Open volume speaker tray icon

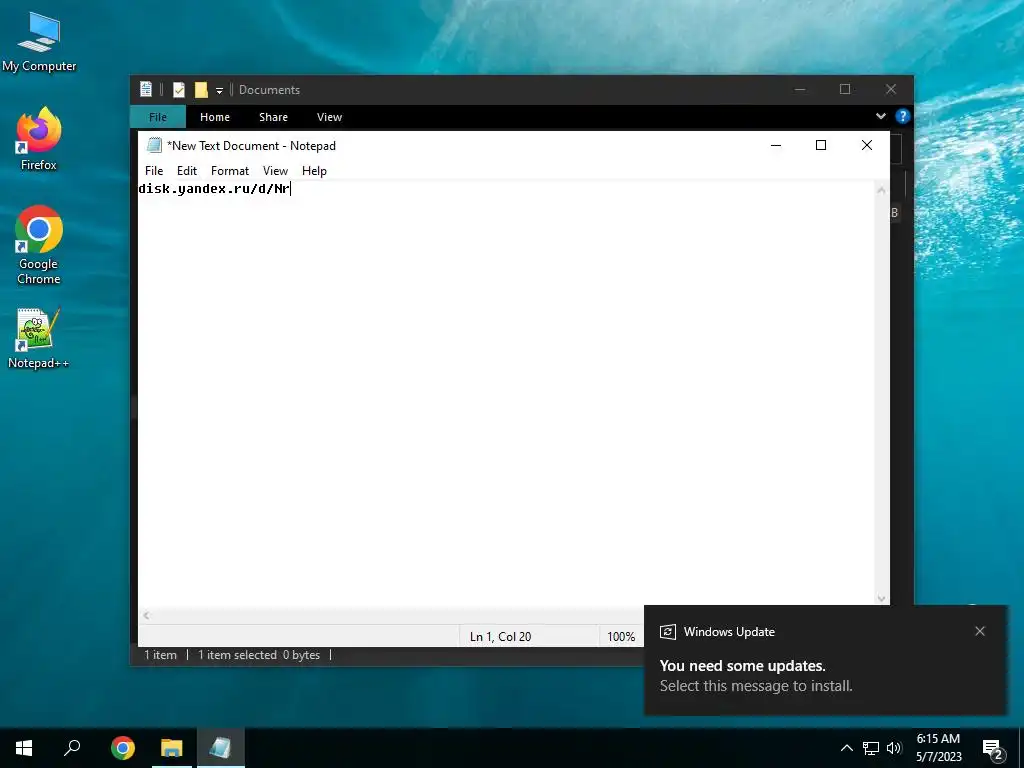894,748
